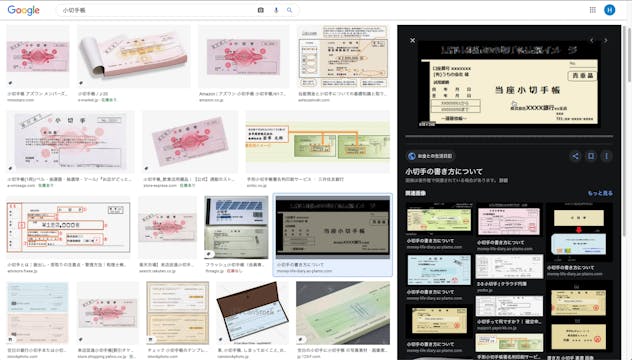632x360 pixels.
Task: Open related green check image in panel
Action: pos(439,219)
